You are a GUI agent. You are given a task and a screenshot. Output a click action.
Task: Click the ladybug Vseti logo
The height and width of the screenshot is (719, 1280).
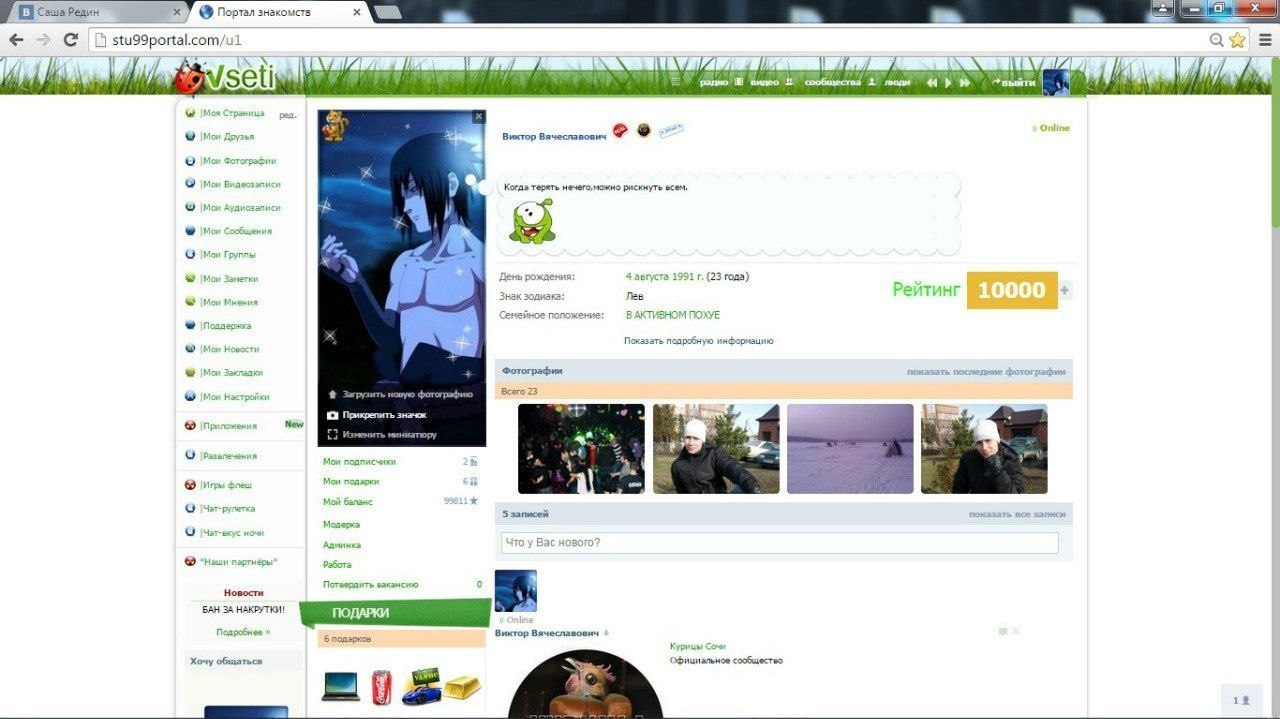pos(225,76)
